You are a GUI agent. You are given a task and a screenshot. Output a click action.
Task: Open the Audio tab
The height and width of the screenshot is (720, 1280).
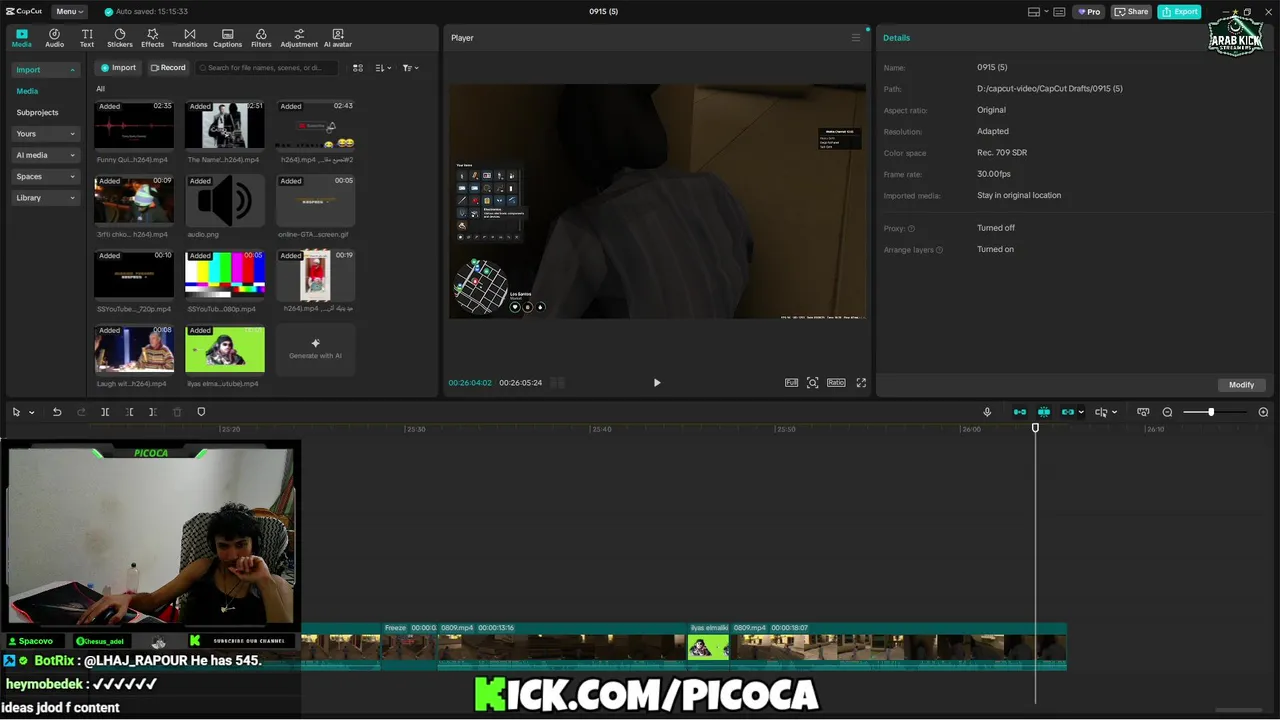pos(54,38)
